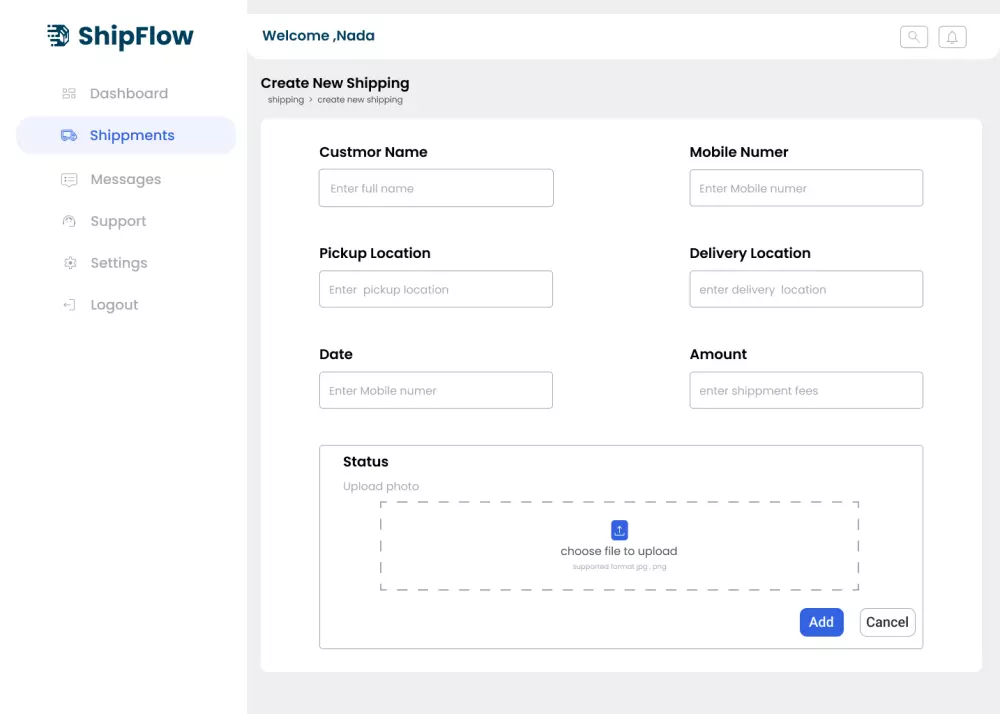Click the Amount shippment fees field

pyautogui.click(x=806, y=390)
